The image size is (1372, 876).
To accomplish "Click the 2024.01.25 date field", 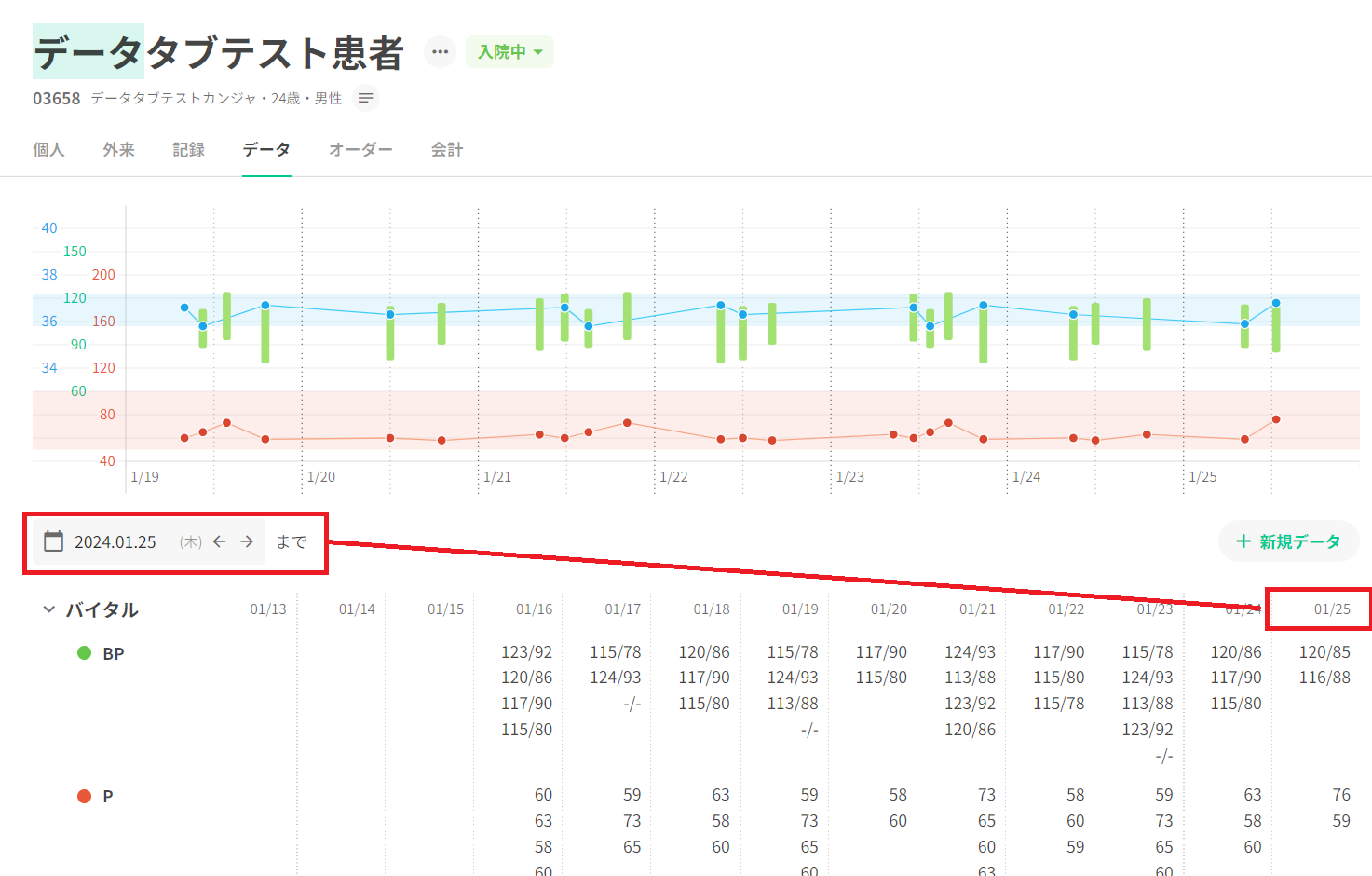I will pos(115,542).
